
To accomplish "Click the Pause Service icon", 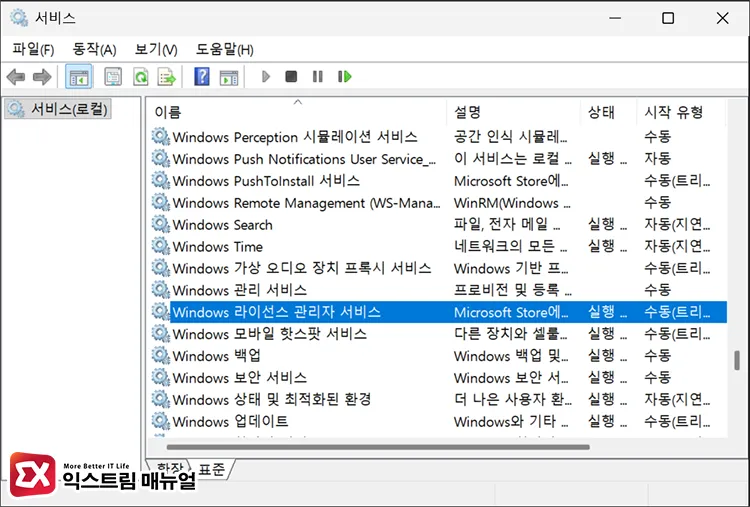I will [318, 77].
